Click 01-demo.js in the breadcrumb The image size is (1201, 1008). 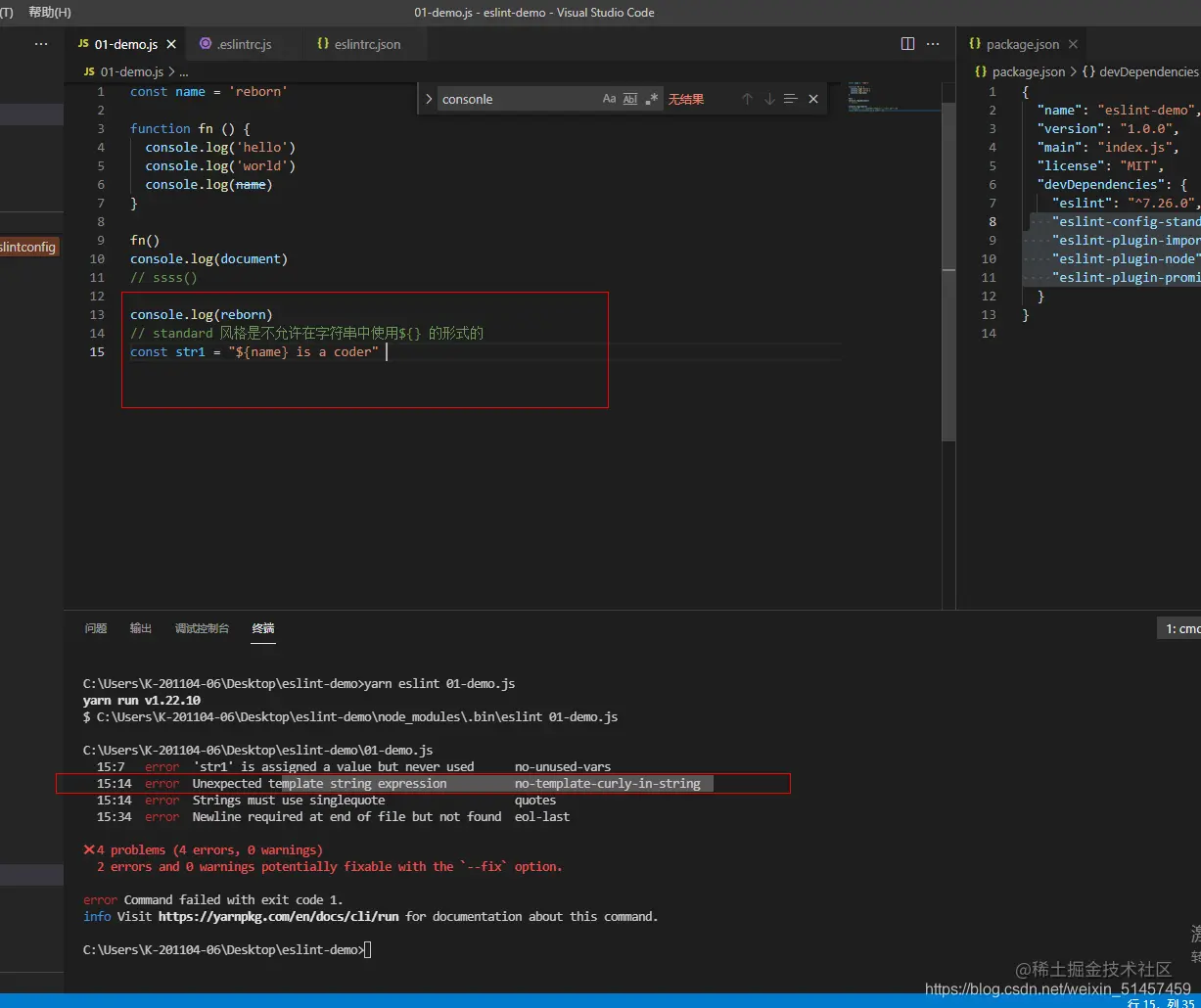tap(132, 71)
